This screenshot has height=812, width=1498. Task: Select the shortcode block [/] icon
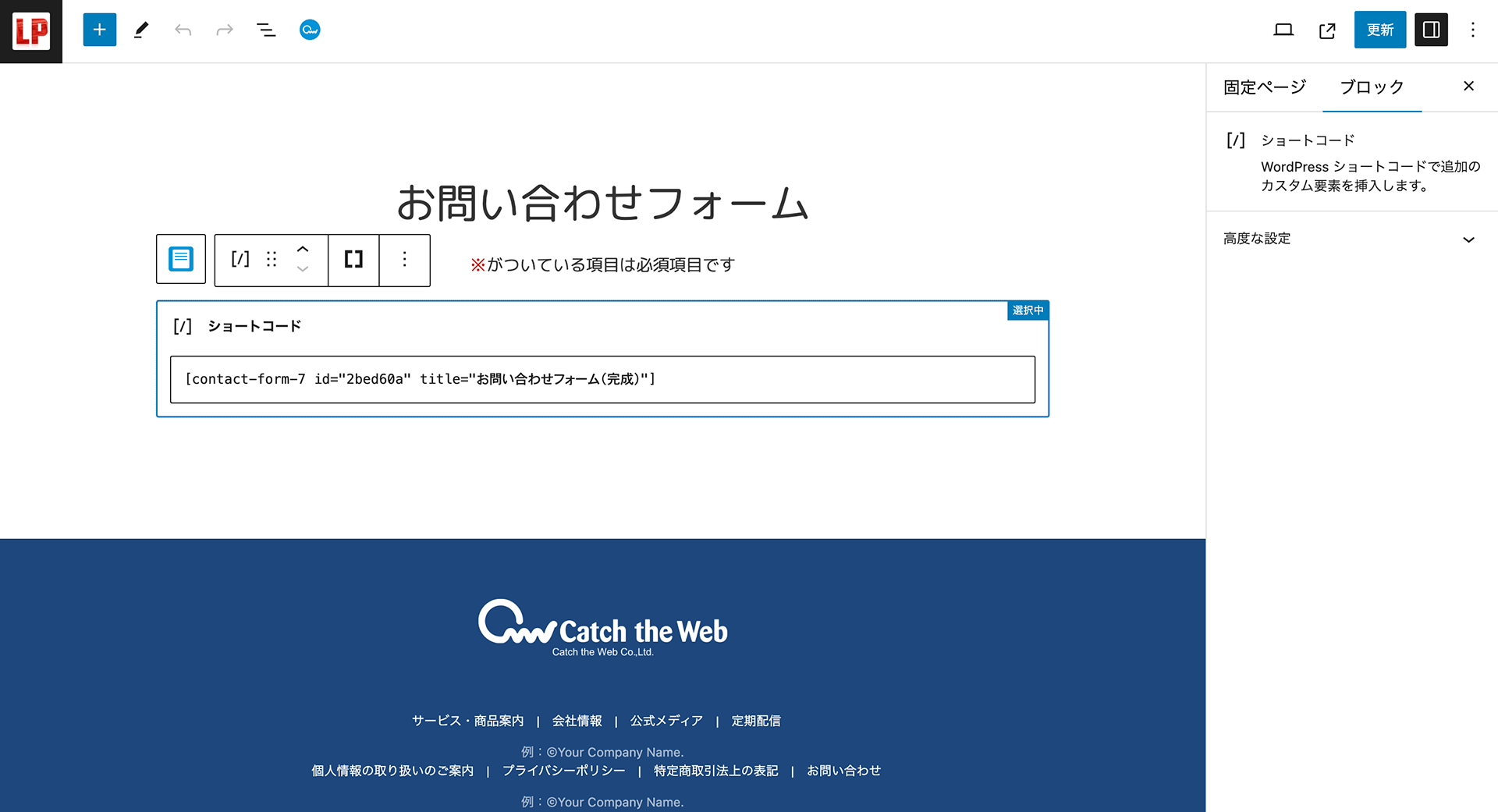tap(240, 260)
